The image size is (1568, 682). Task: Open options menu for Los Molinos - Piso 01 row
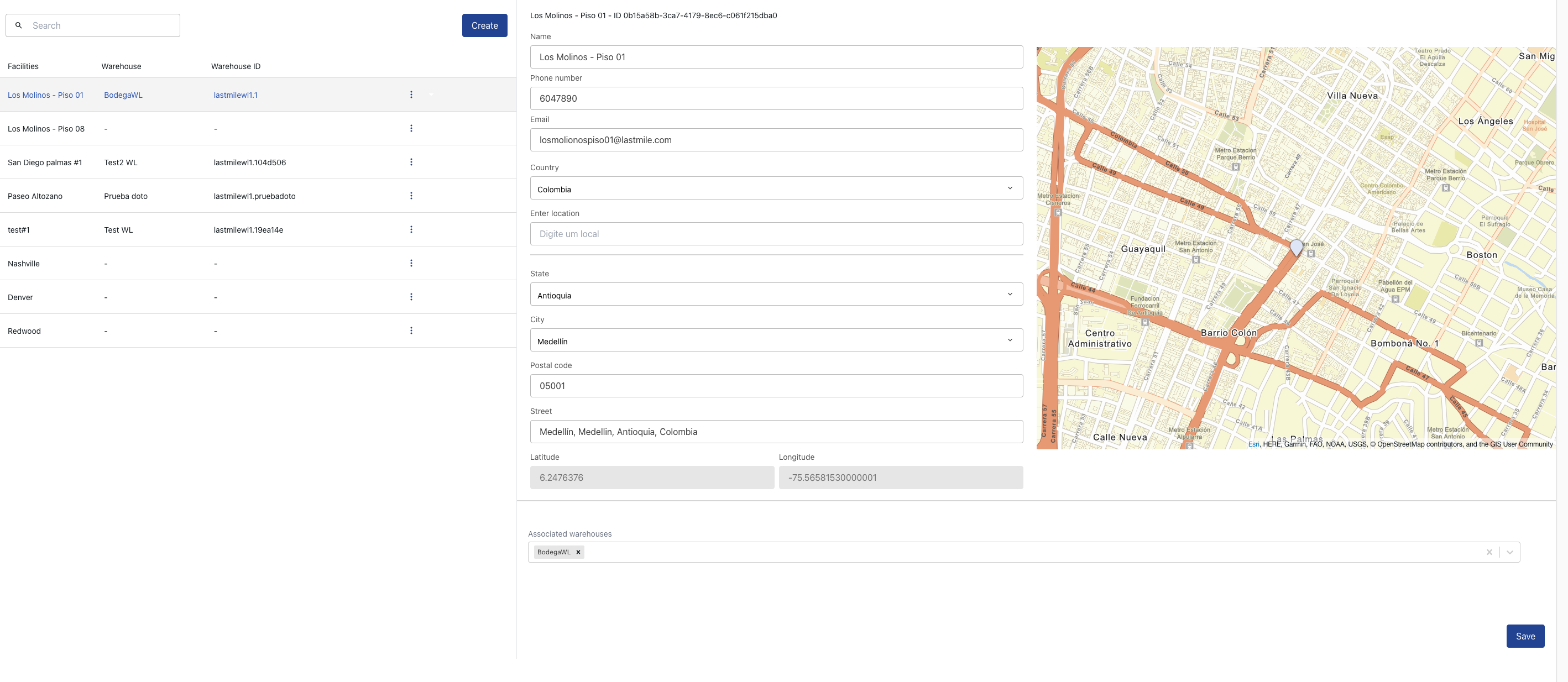coord(411,95)
